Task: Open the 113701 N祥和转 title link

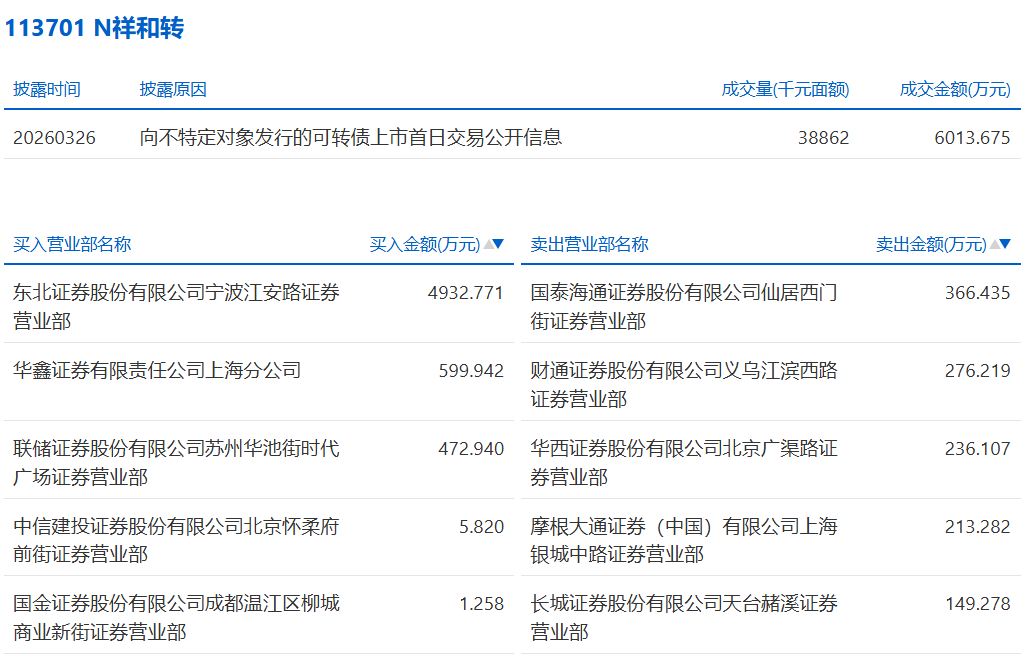Action: pyautogui.click(x=94, y=28)
